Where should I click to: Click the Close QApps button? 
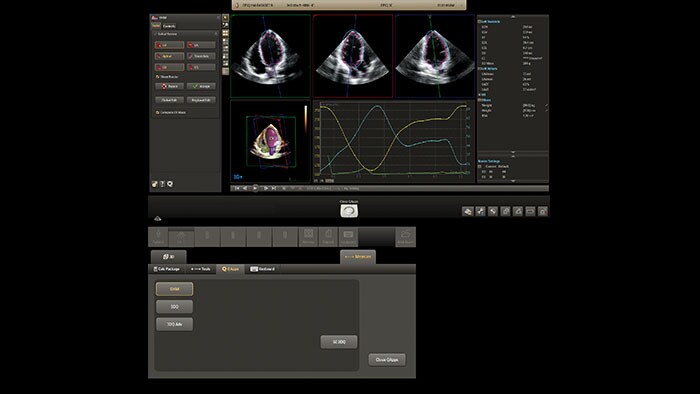[x=387, y=360]
